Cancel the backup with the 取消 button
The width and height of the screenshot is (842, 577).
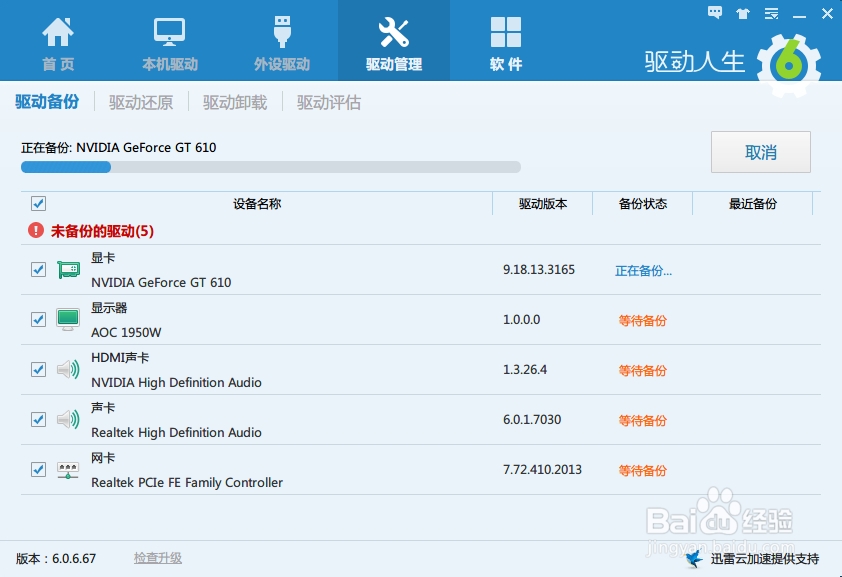(761, 152)
